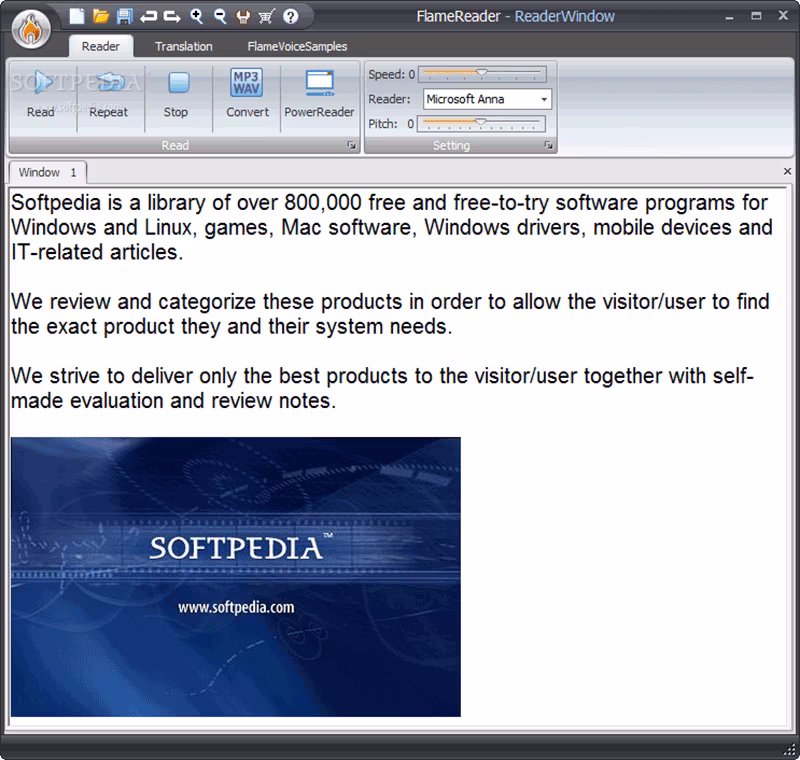The image size is (800, 760).
Task: Click inside the first paragraph text
Action: point(392,227)
